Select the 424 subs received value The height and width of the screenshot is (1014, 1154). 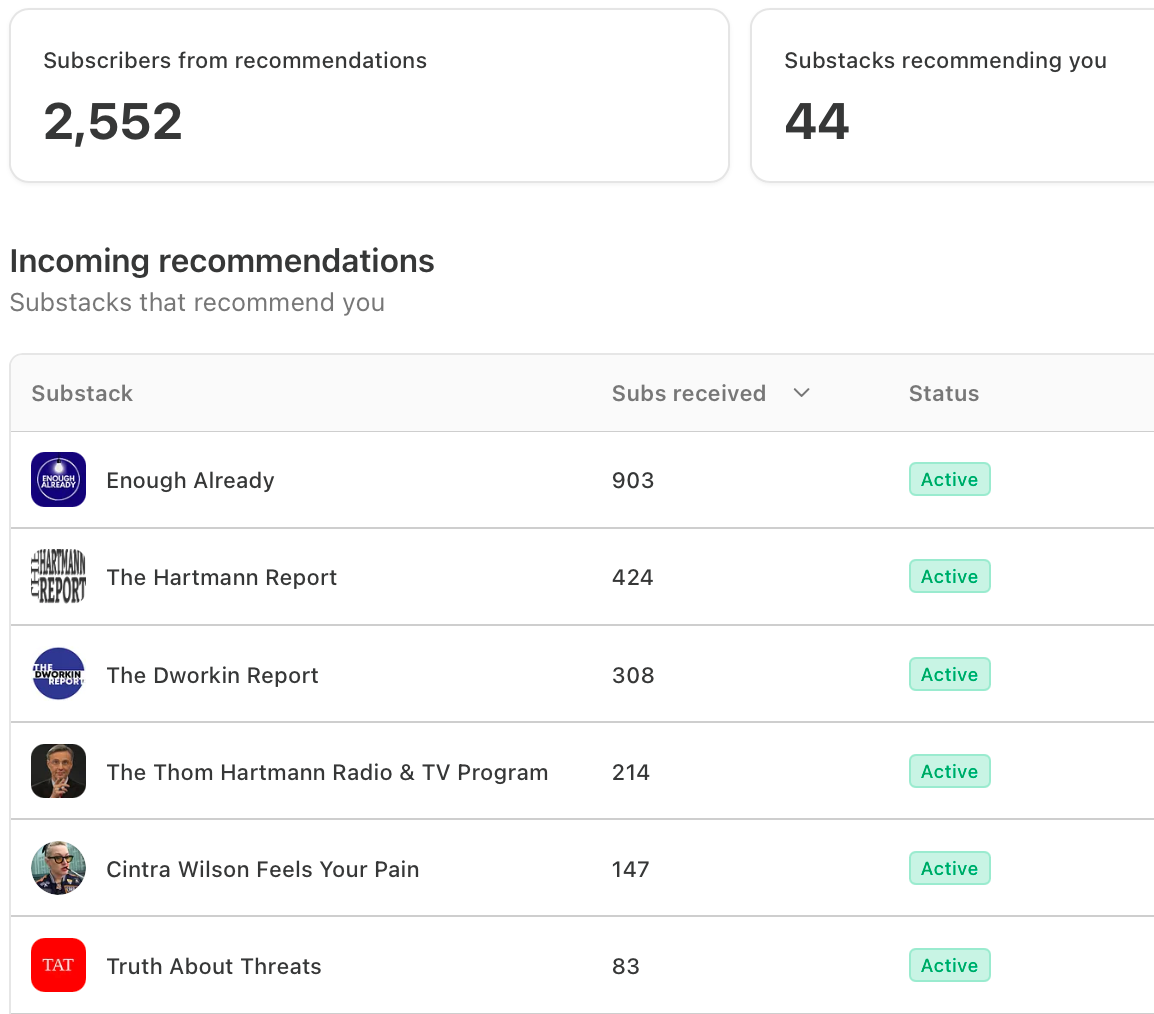tap(632, 577)
